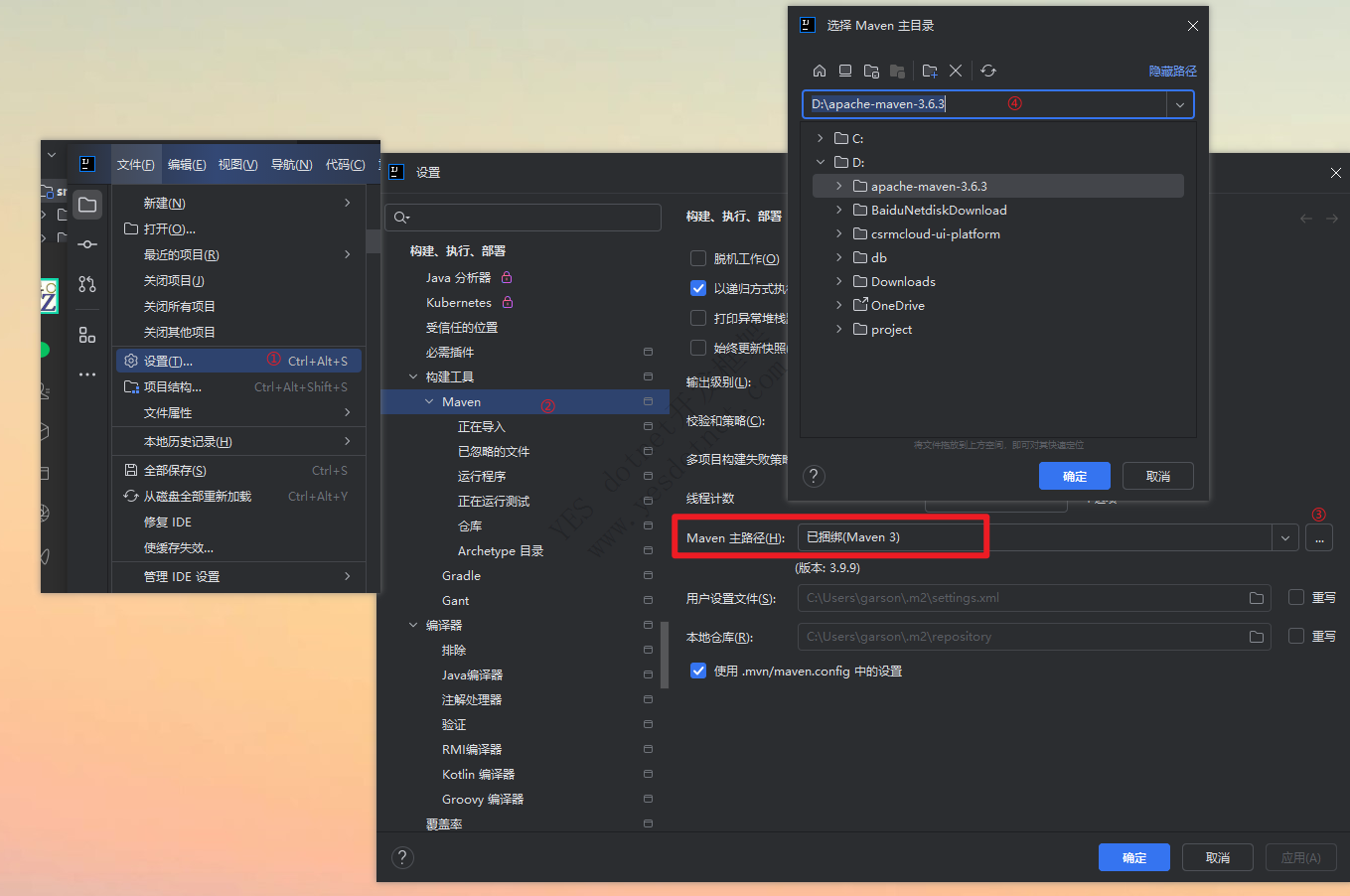Click the desktop directory icon in chooser toolbar
Image resolution: width=1350 pixels, height=896 pixels.
(845, 71)
